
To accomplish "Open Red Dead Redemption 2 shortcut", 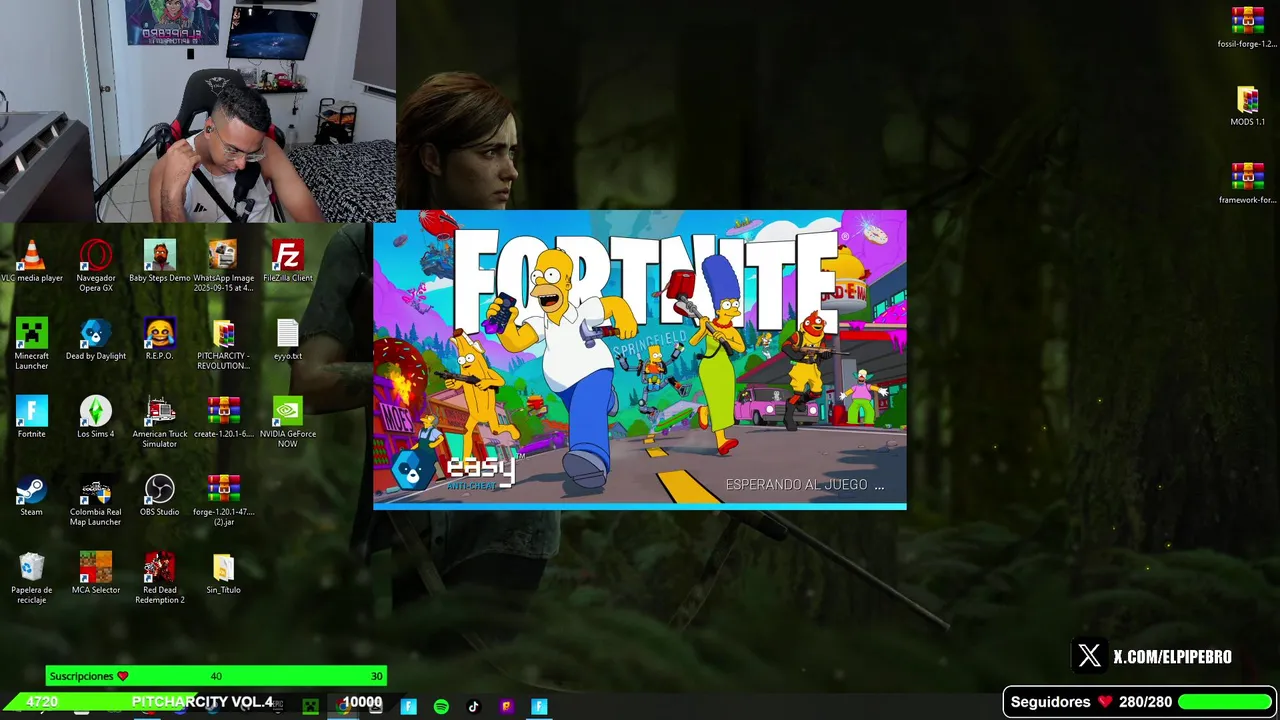I will tap(159, 578).
